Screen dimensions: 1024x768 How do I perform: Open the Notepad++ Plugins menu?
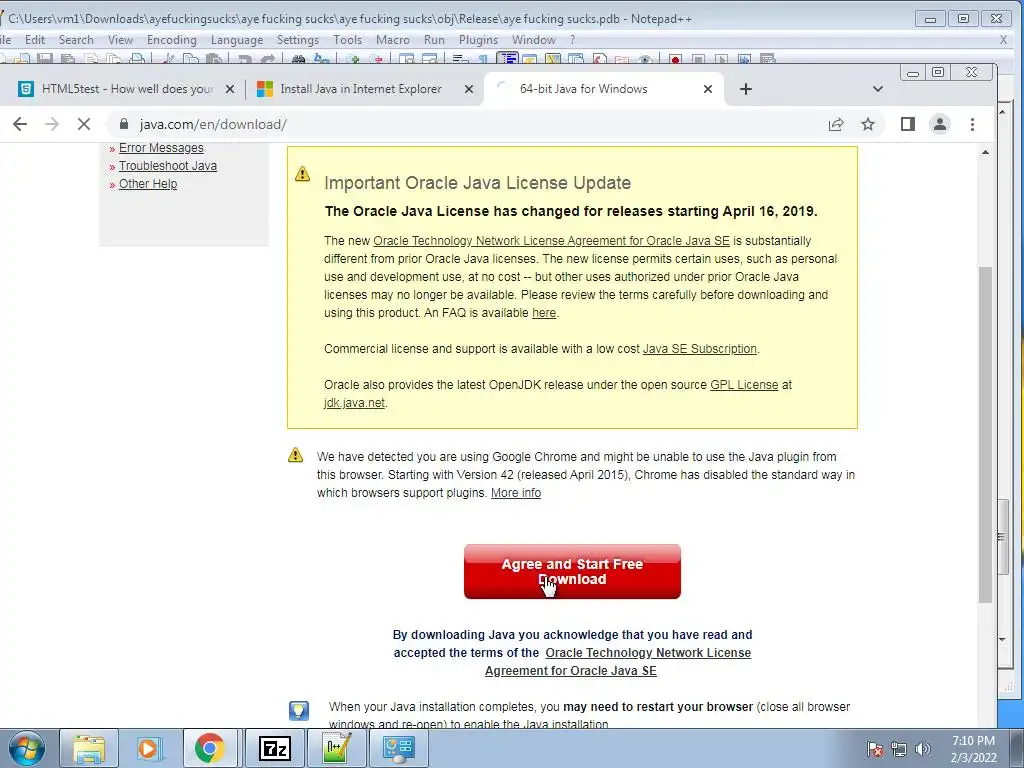478,40
